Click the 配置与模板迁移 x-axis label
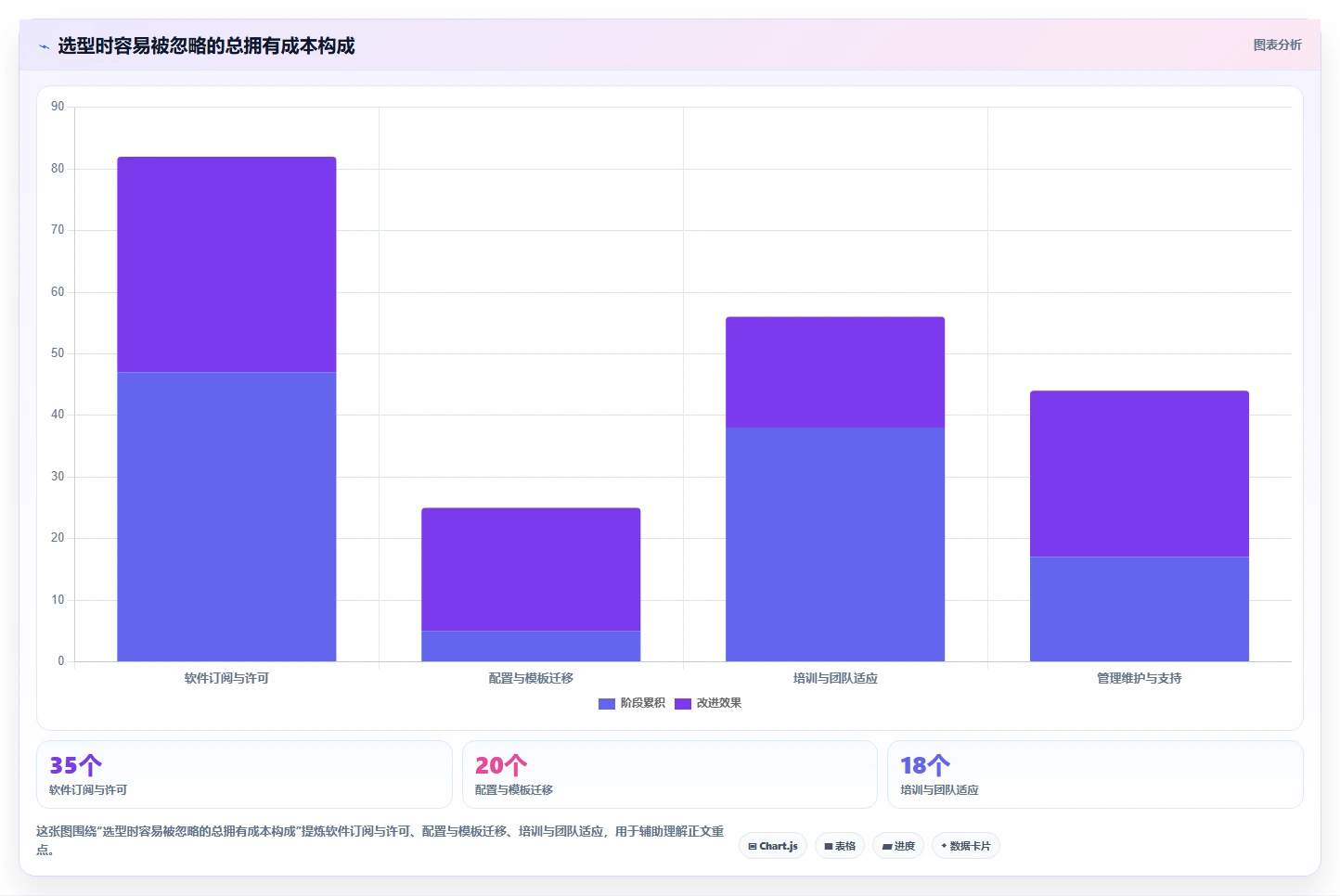The height and width of the screenshot is (896, 1340). point(531,678)
